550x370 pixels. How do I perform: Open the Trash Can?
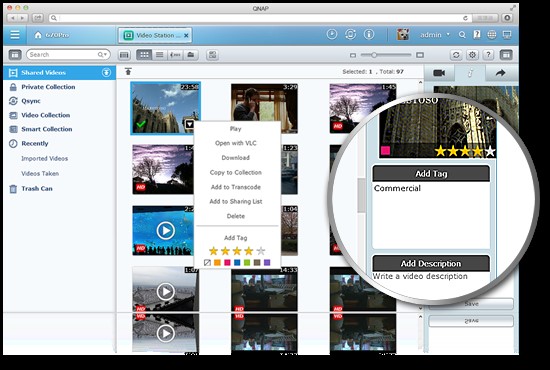(x=36, y=189)
